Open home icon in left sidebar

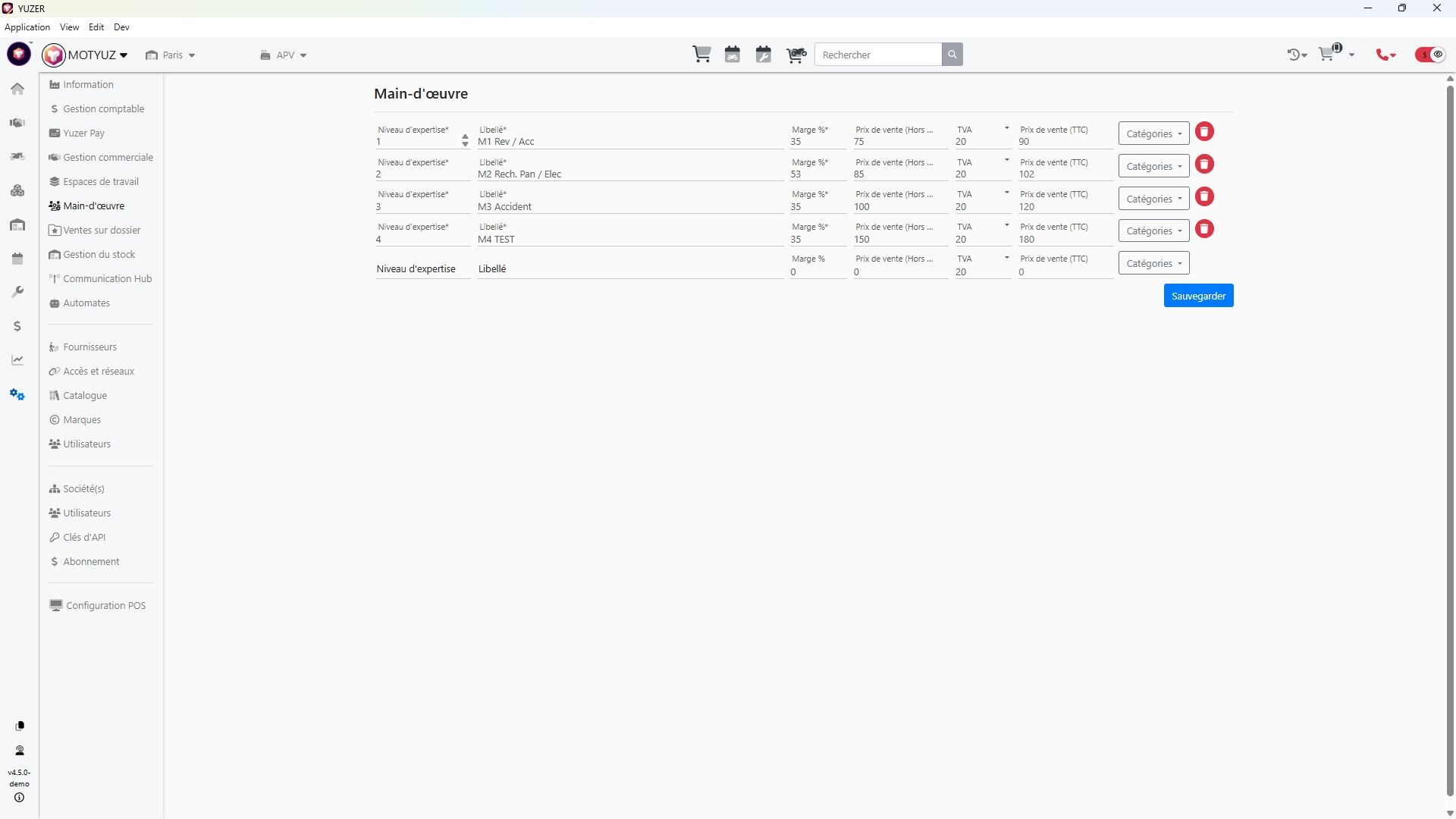pyautogui.click(x=17, y=89)
